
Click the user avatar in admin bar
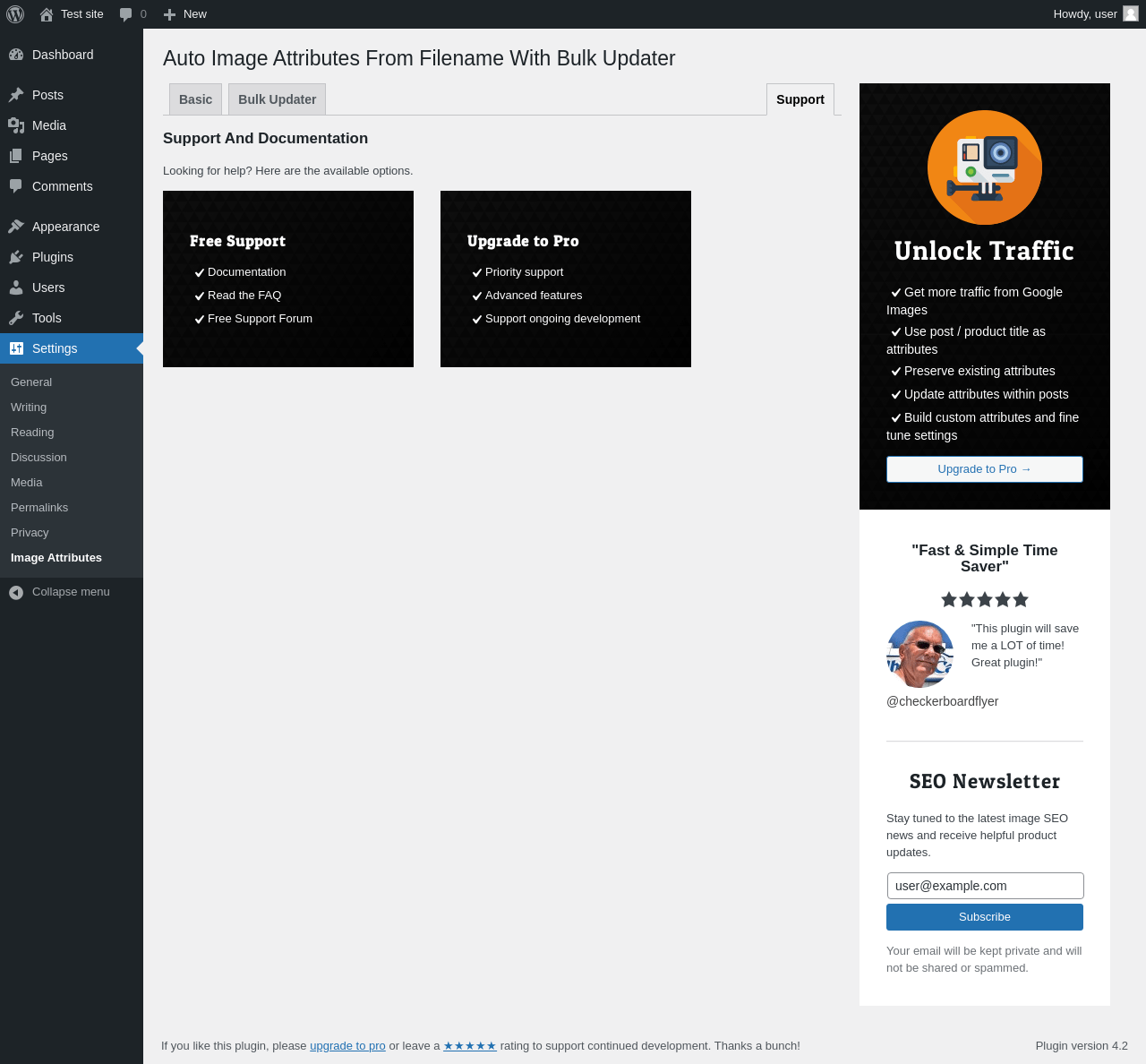(1131, 13)
